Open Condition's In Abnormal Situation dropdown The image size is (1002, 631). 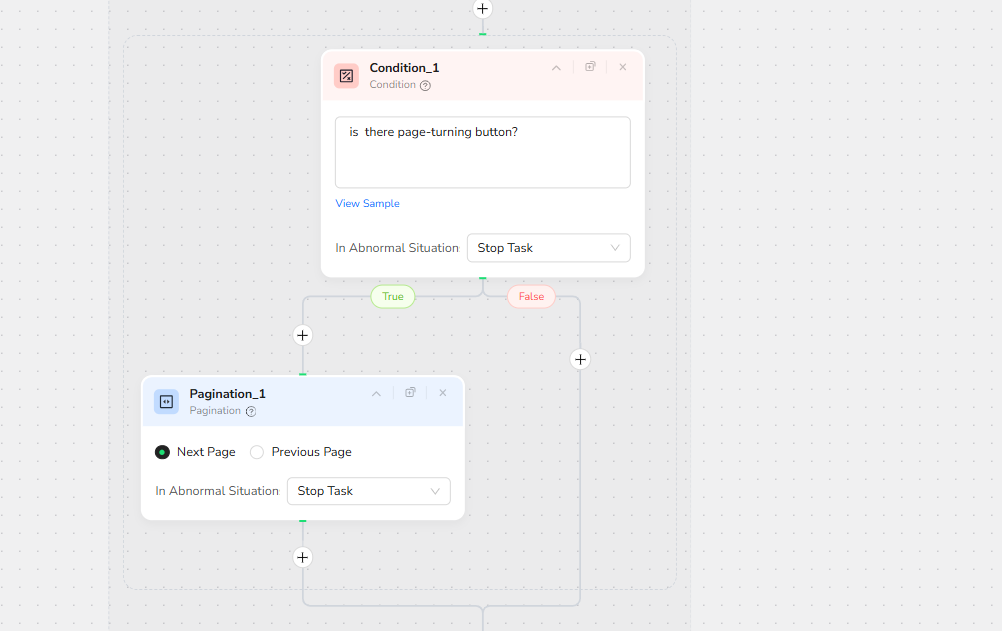point(548,248)
